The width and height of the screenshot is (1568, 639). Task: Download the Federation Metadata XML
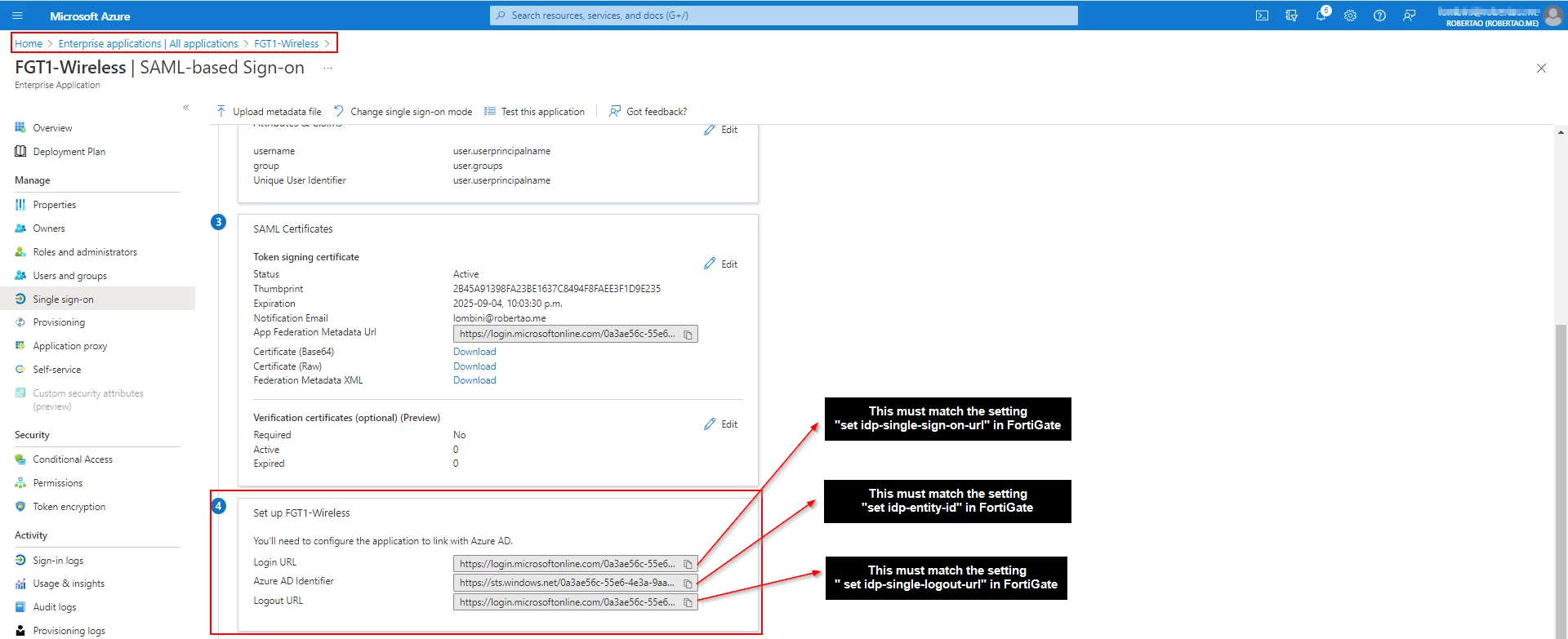coord(474,380)
